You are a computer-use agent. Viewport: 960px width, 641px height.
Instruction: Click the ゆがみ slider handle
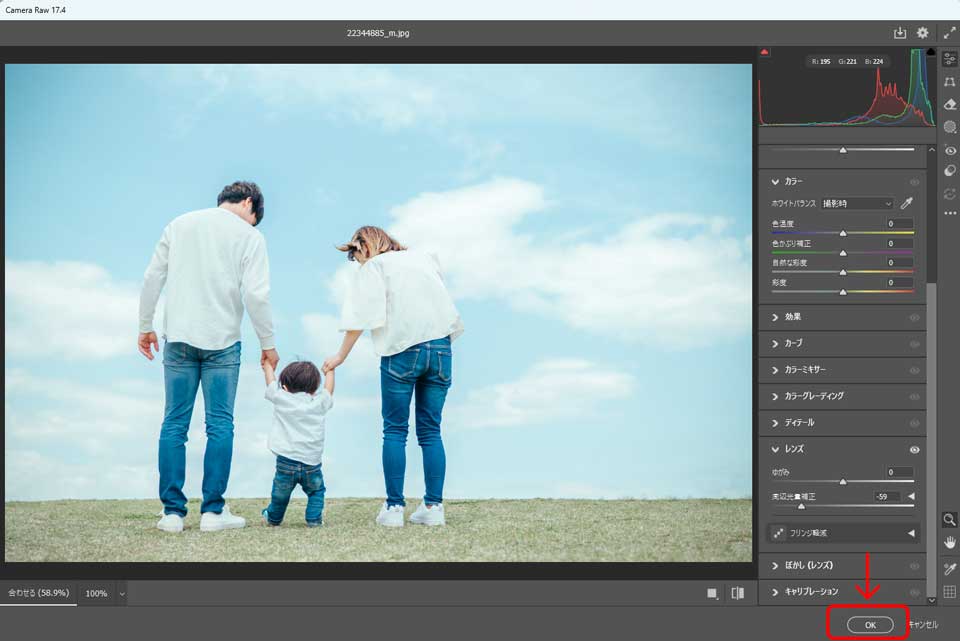pyautogui.click(x=843, y=482)
